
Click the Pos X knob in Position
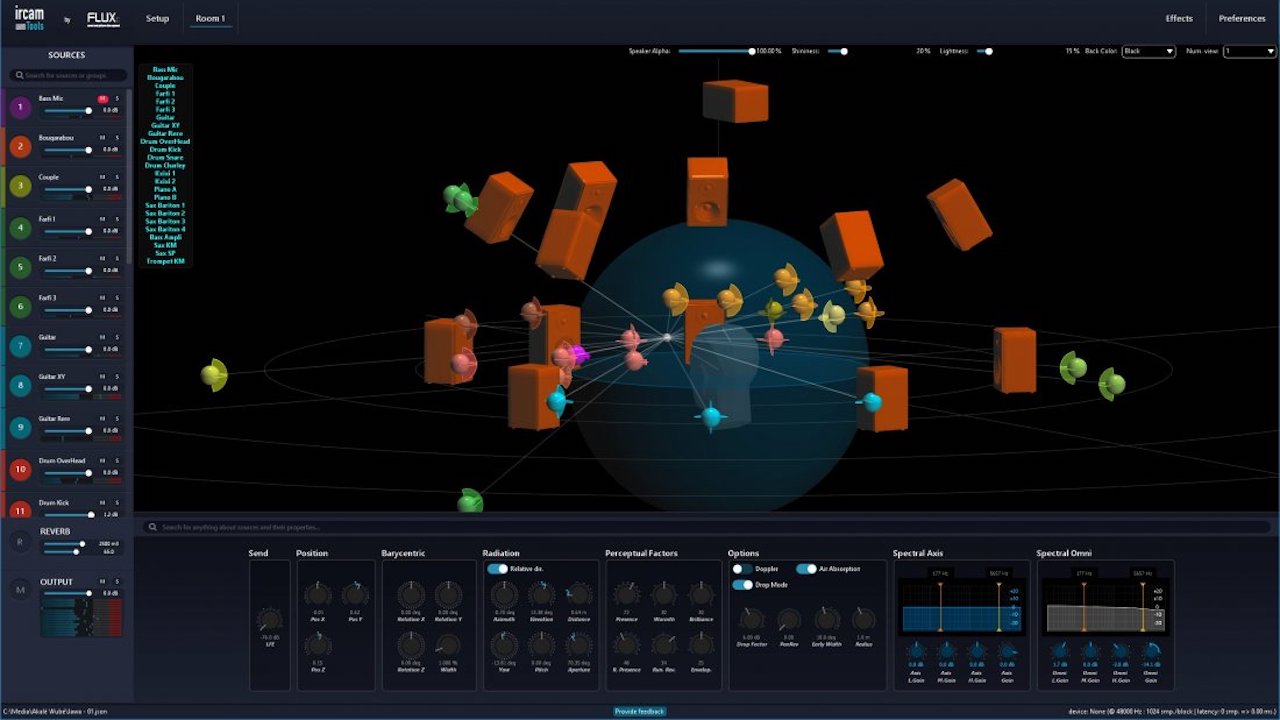click(318, 594)
